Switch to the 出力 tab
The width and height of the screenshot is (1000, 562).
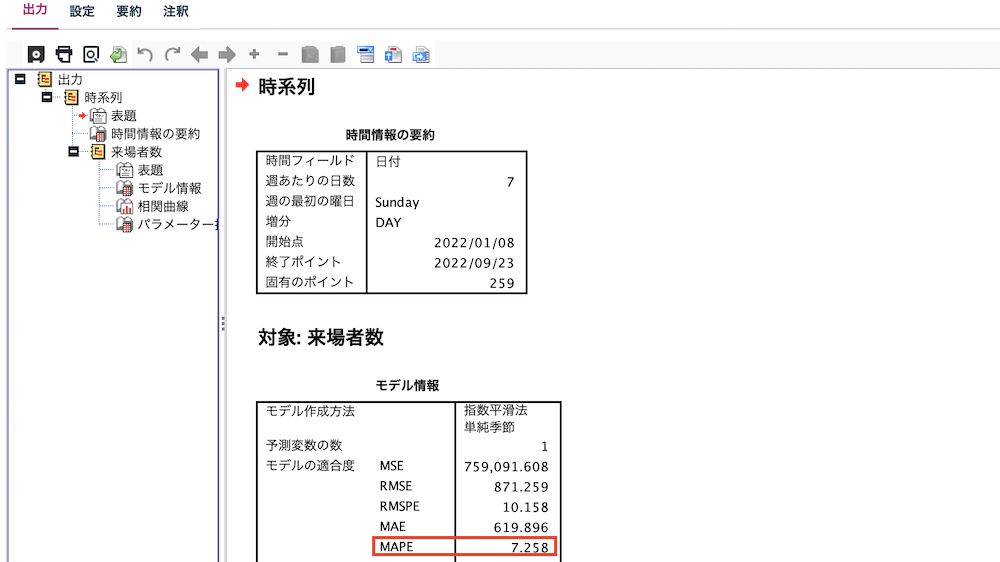click(x=35, y=10)
